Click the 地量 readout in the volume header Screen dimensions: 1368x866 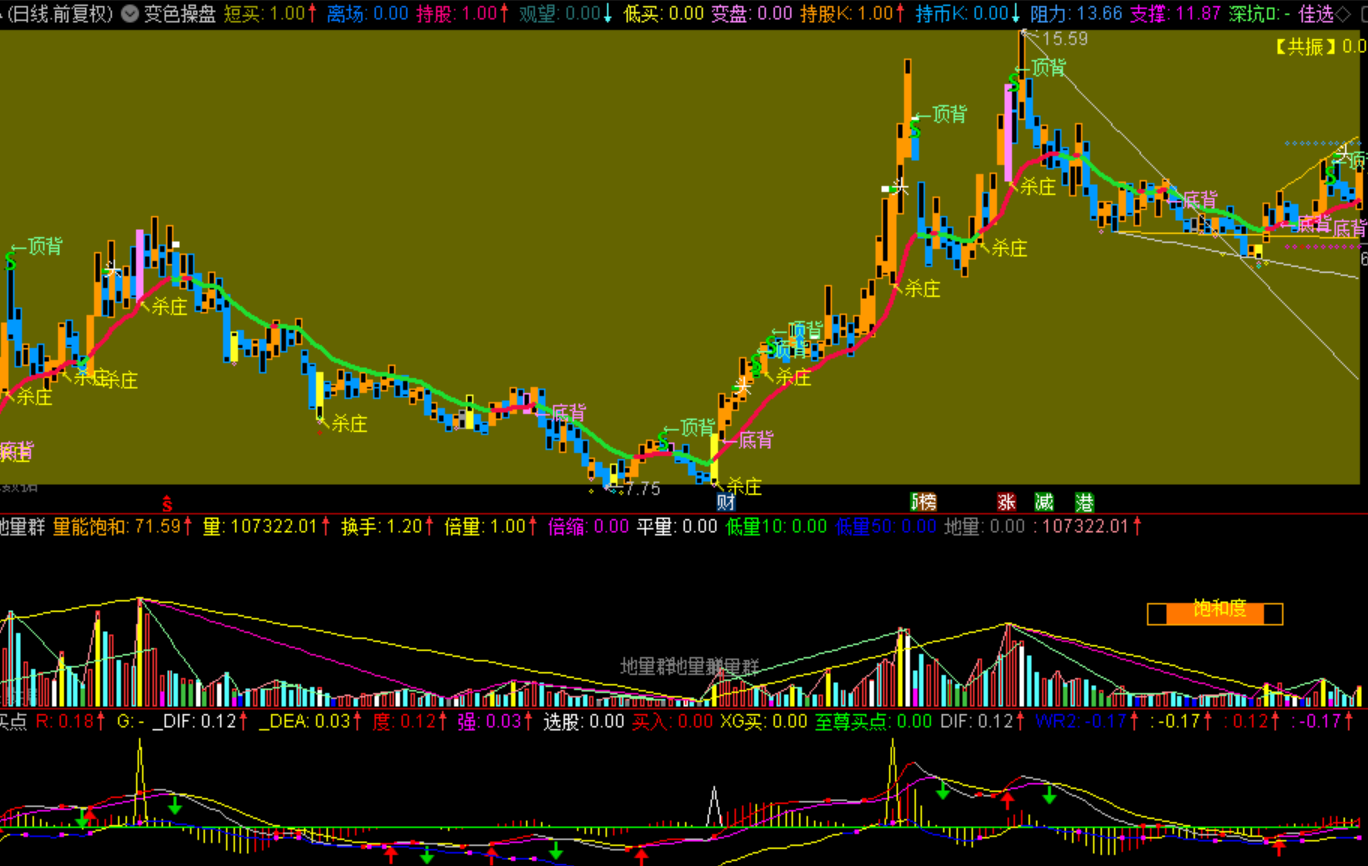(x=985, y=526)
